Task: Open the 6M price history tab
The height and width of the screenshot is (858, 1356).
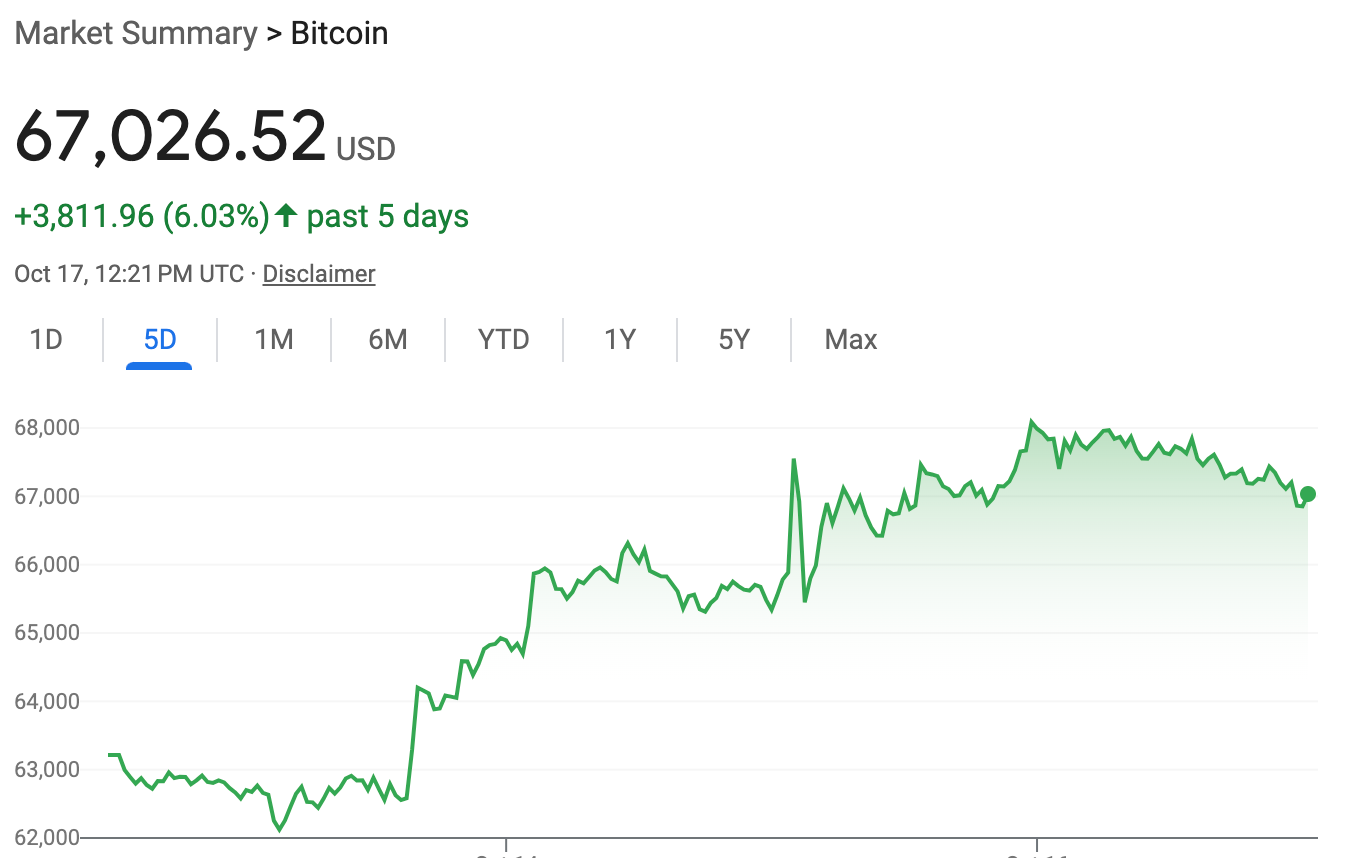Action: (388, 339)
